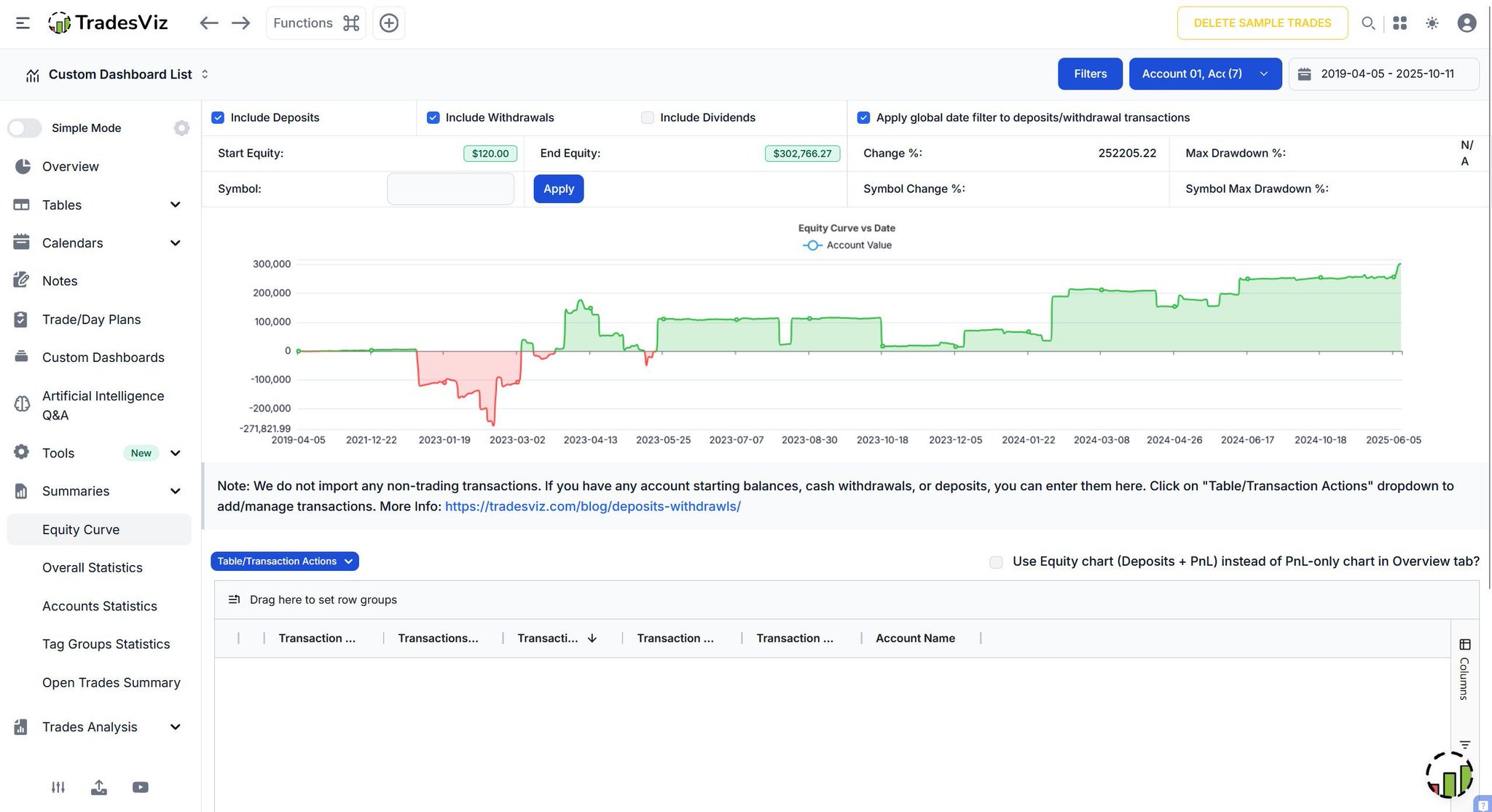This screenshot has width=1492, height=812.
Task: Click the upload trades icon in sidebar footer
Action: pyautogui.click(x=99, y=787)
